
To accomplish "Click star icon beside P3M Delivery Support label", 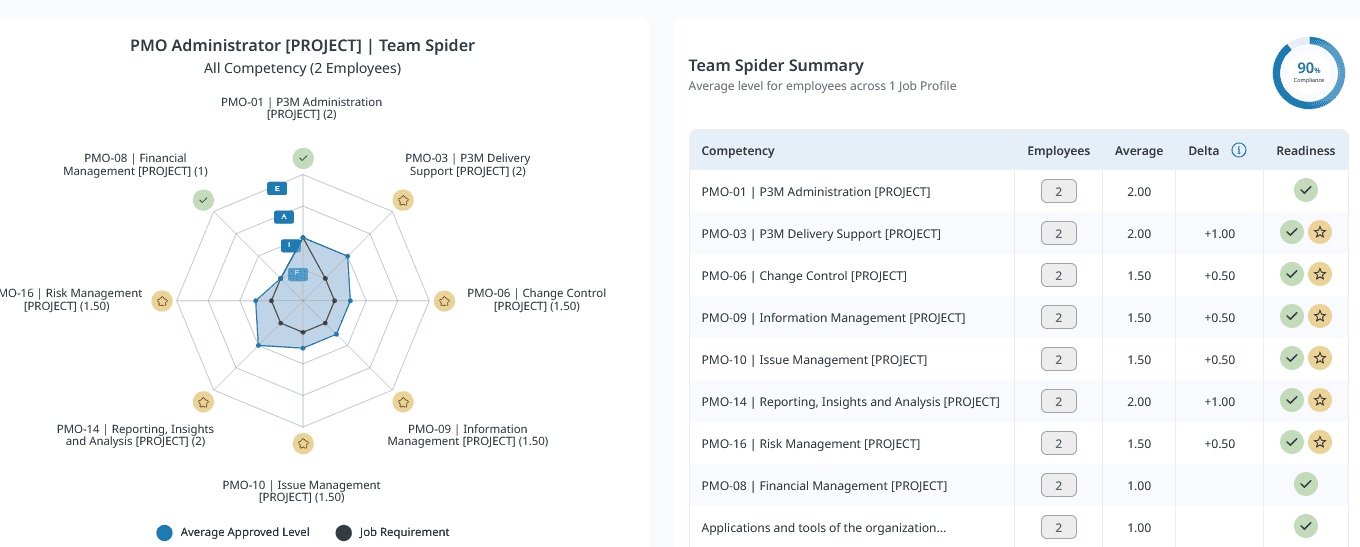I will 403,200.
